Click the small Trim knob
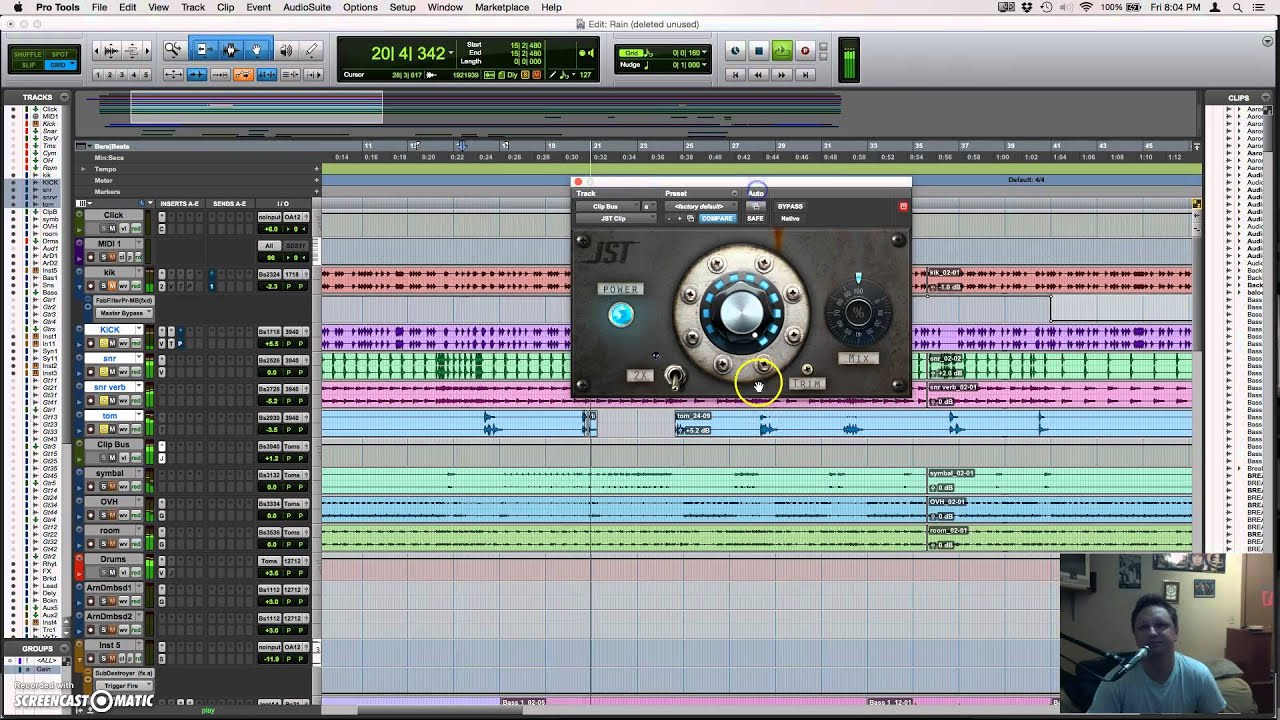 (x=807, y=370)
